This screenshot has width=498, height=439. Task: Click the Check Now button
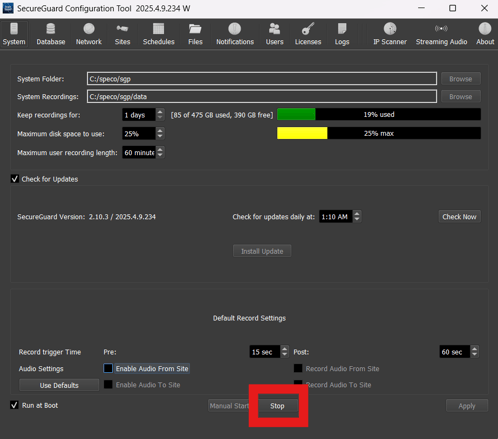[459, 217]
